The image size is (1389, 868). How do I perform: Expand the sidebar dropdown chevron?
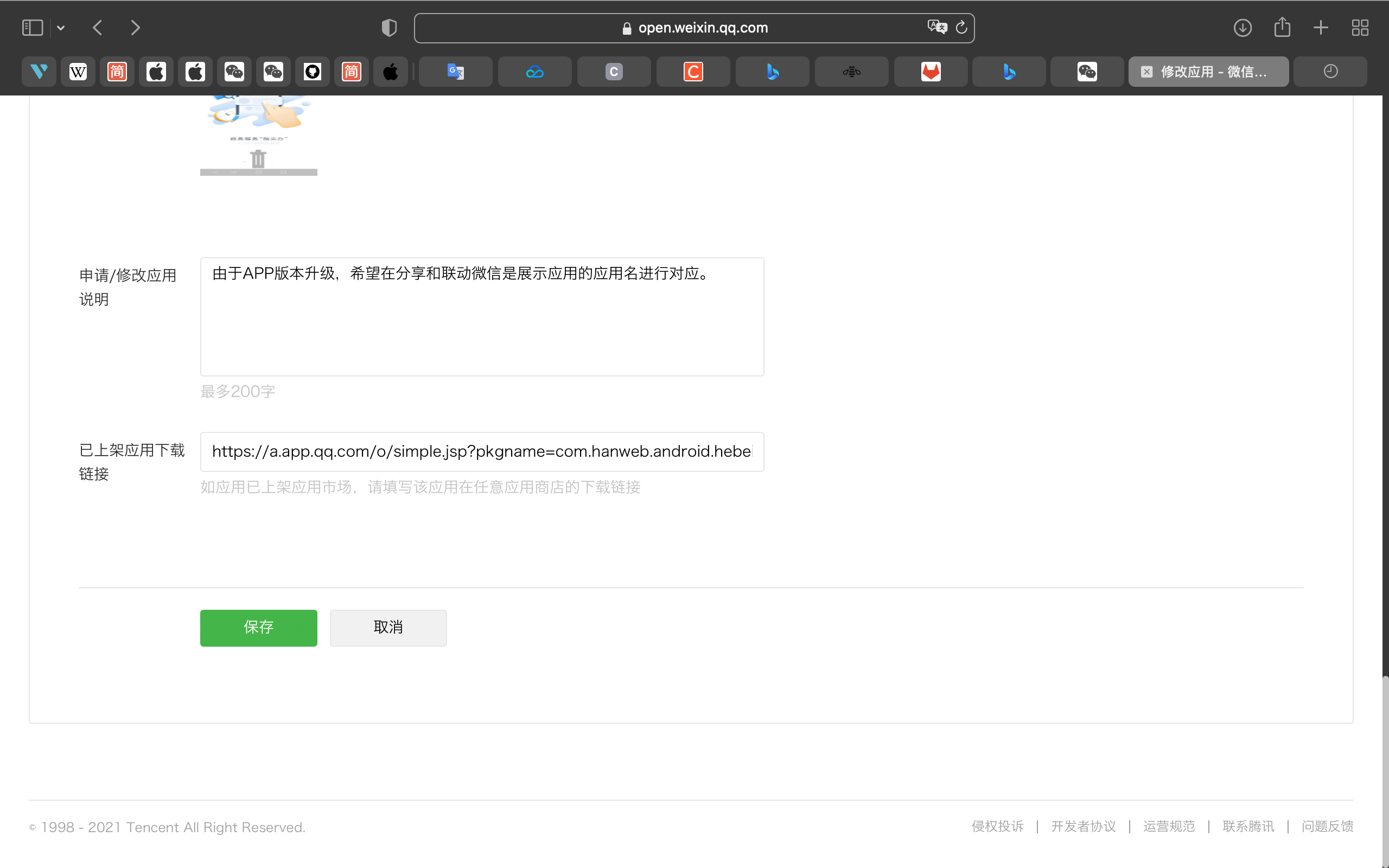[61, 28]
